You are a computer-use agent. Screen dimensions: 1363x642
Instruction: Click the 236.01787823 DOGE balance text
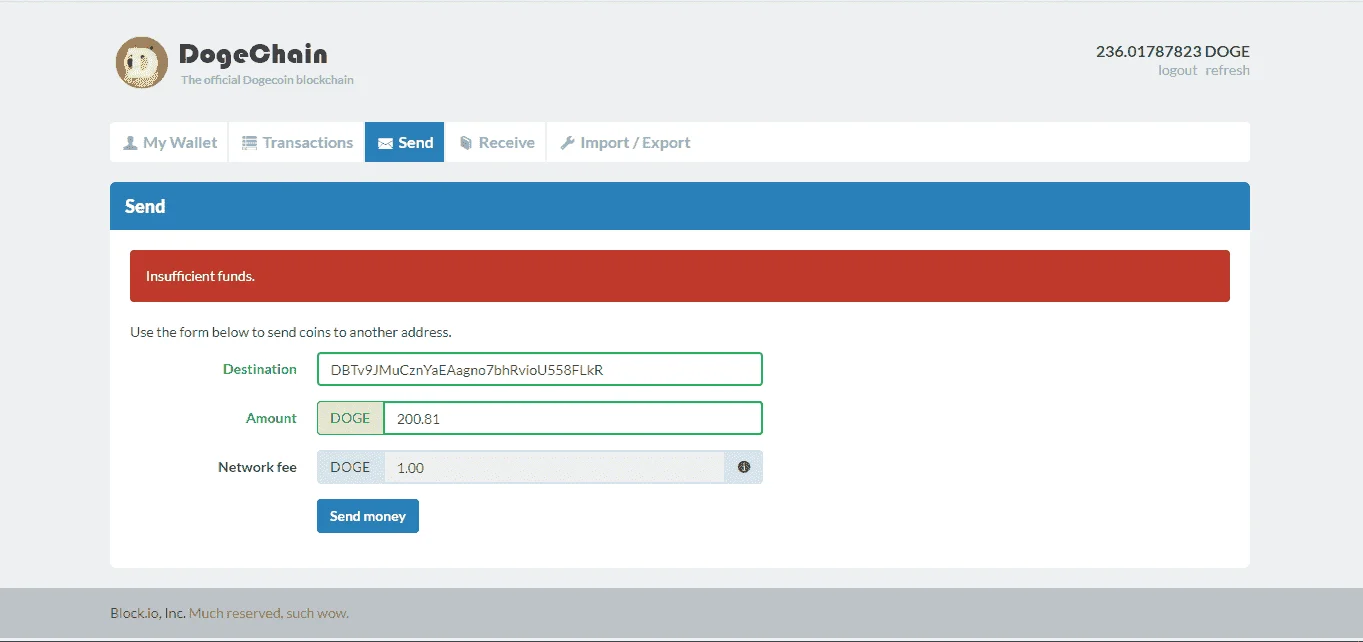[x=1173, y=51]
